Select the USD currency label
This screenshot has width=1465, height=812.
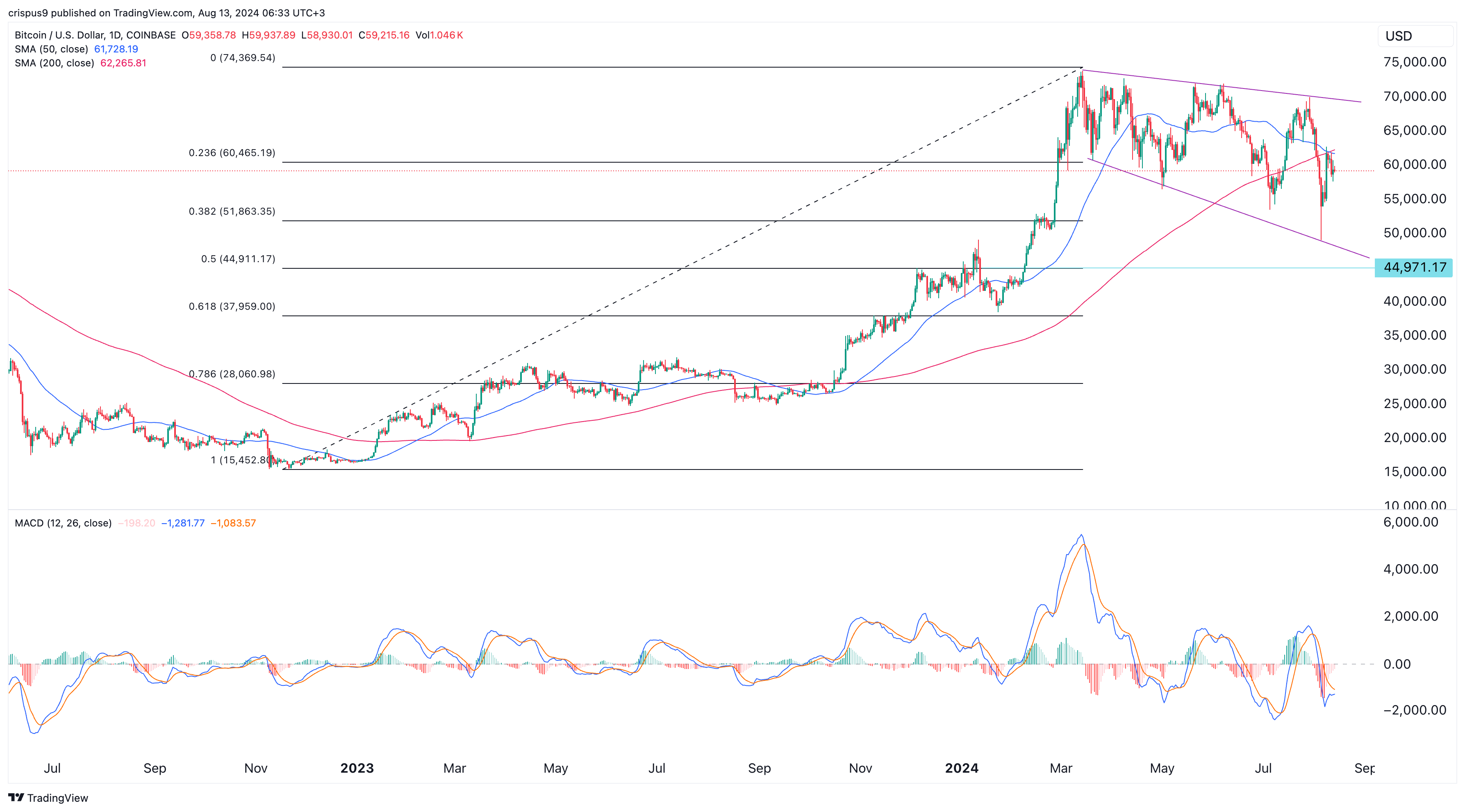[1399, 36]
